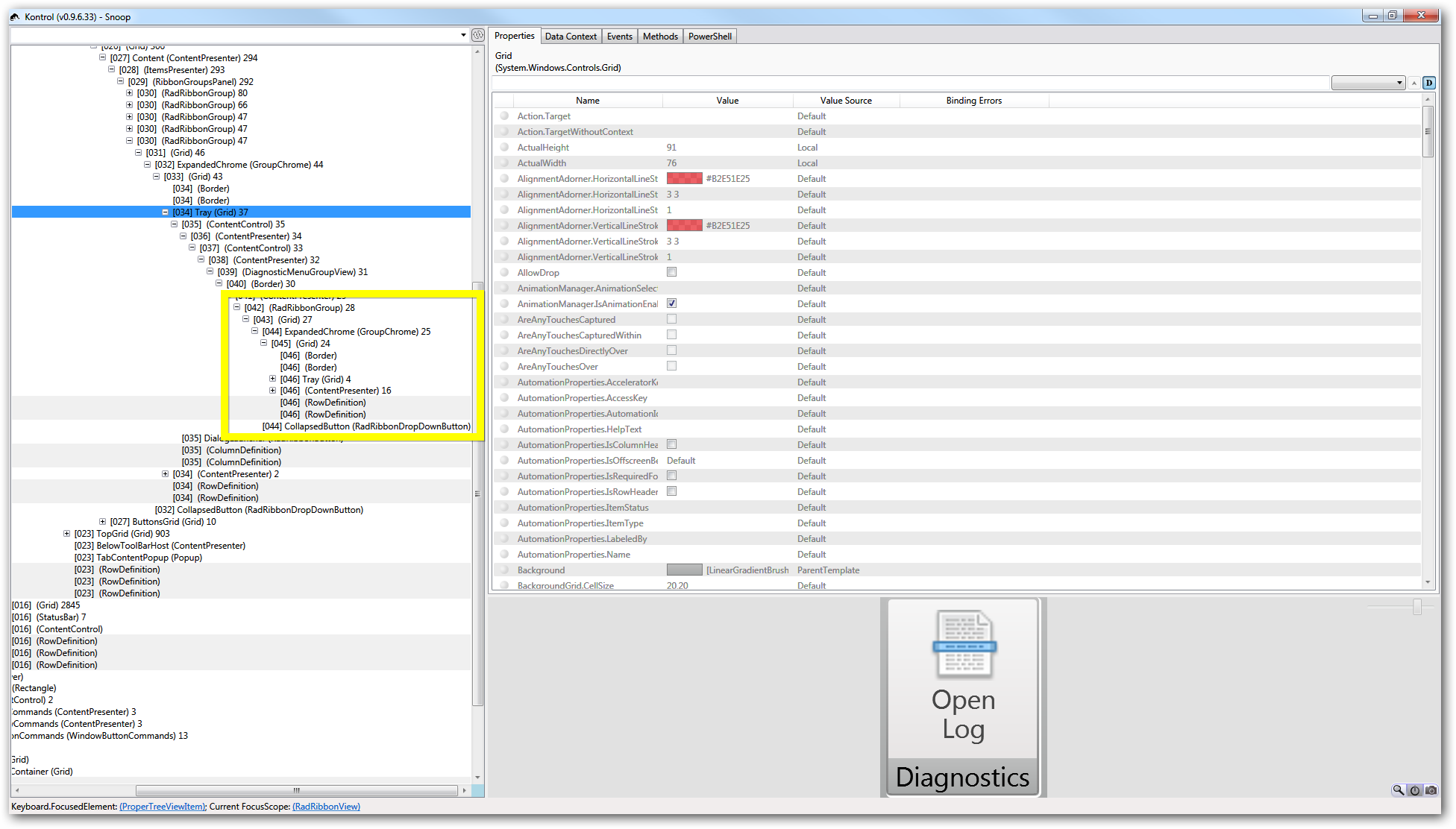The height and width of the screenshot is (829, 1456).
Task: Click the camera screenshot icon
Action: click(1431, 790)
